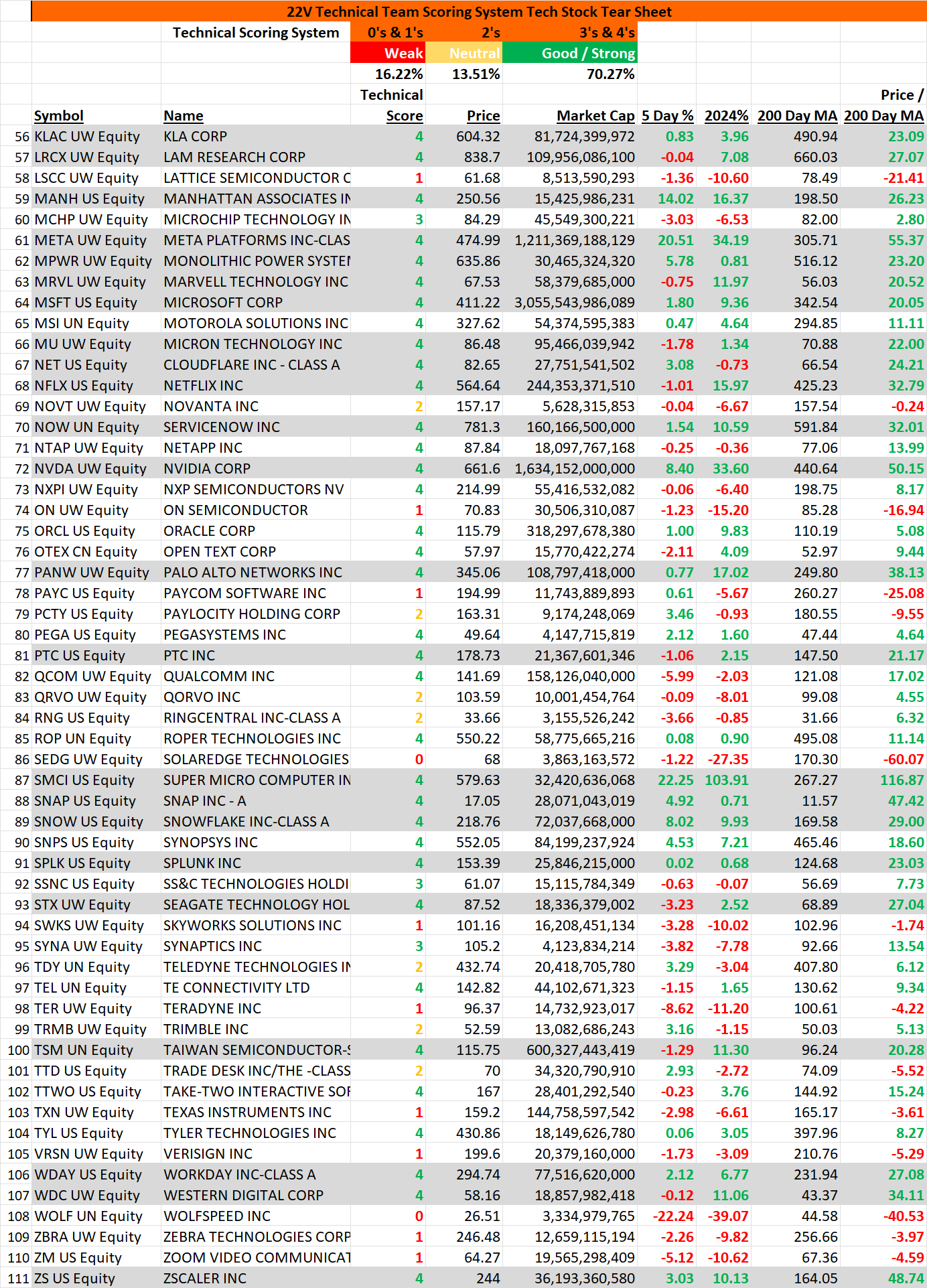Click the "Technical Scoring System" label cell
Viewport: 927px width, 1288px height.
coord(256,32)
